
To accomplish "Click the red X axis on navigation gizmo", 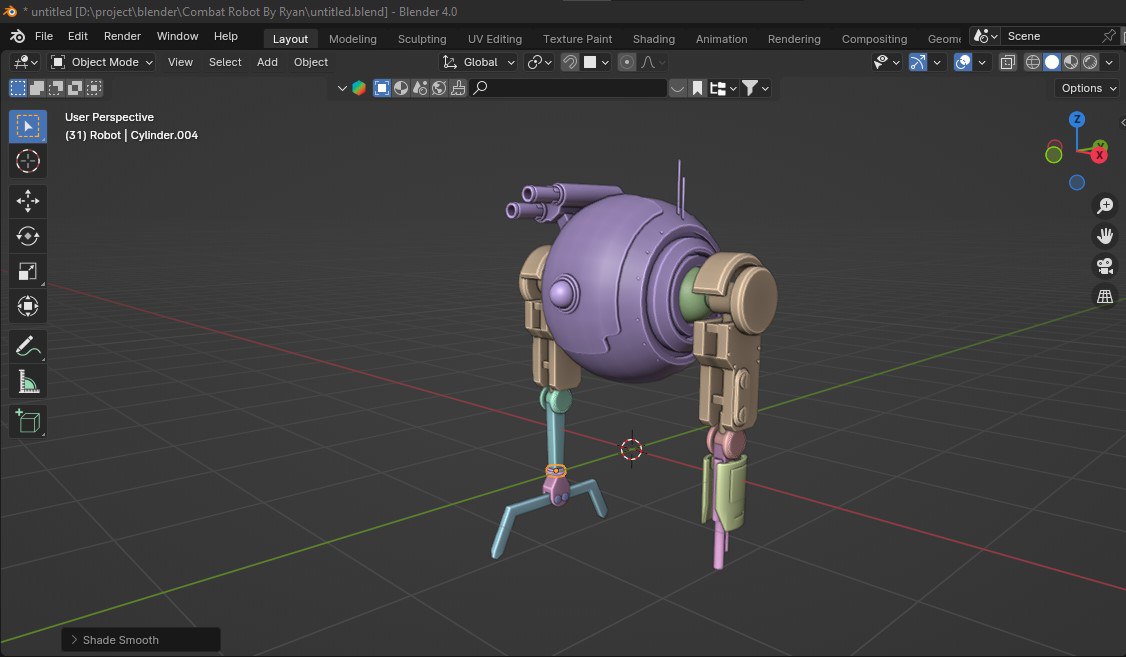I will coord(1099,154).
